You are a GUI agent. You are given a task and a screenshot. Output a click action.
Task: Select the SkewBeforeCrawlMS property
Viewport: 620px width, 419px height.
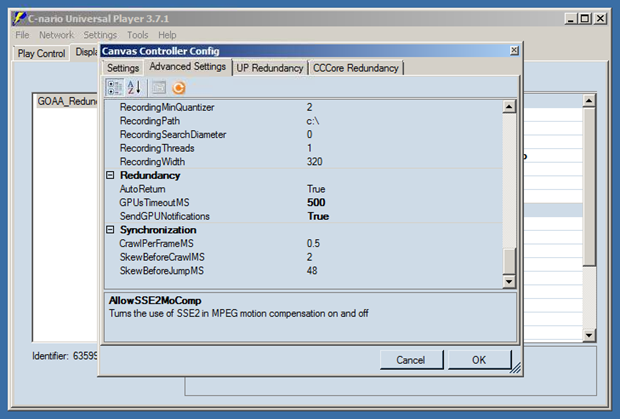(162, 257)
